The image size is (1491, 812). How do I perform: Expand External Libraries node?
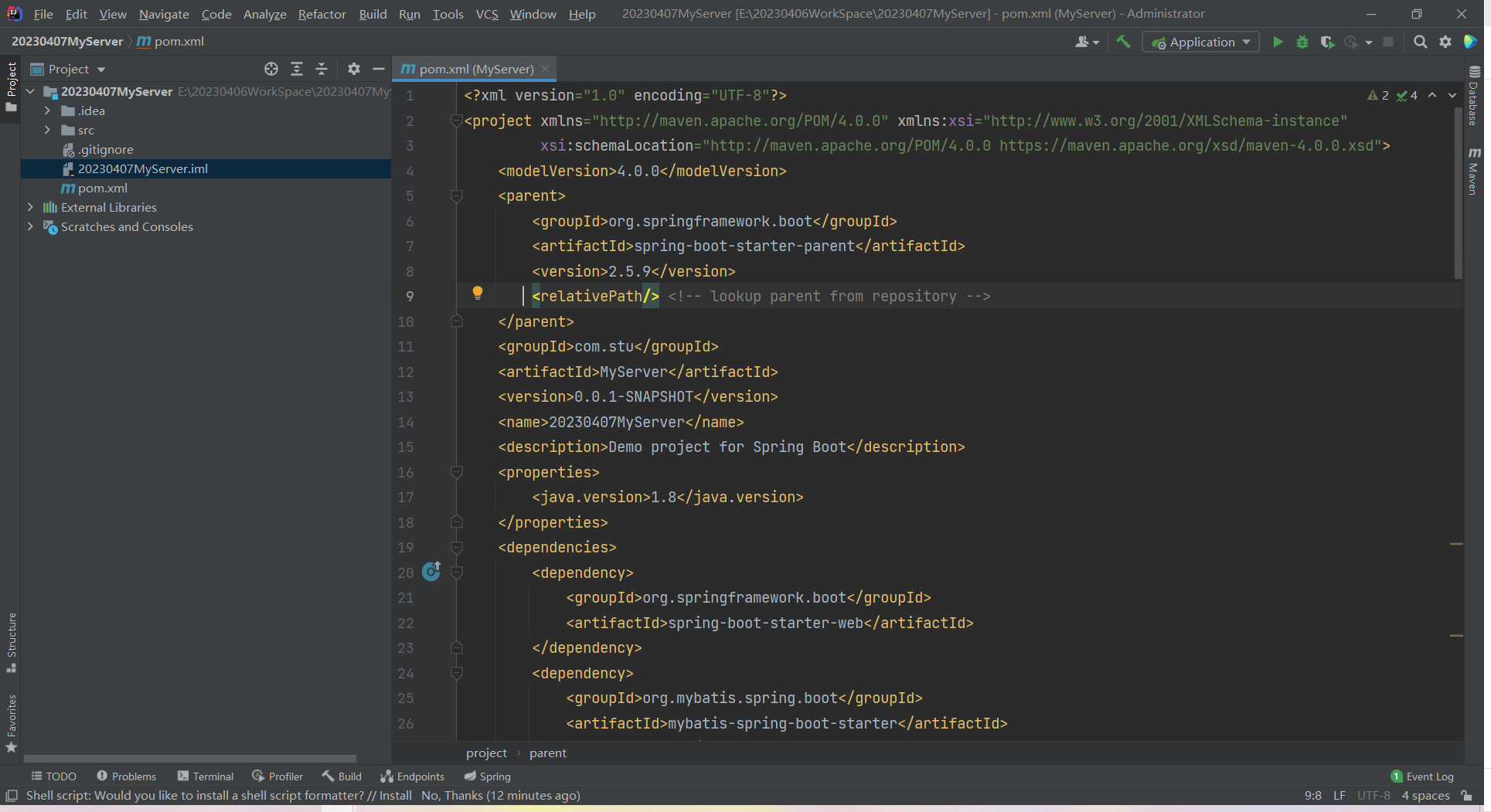click(30, 208)
